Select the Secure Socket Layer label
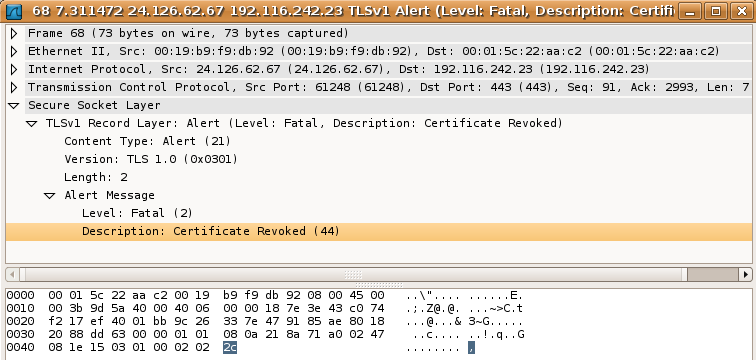Screen dimensions: 756x360 point(94,105)
